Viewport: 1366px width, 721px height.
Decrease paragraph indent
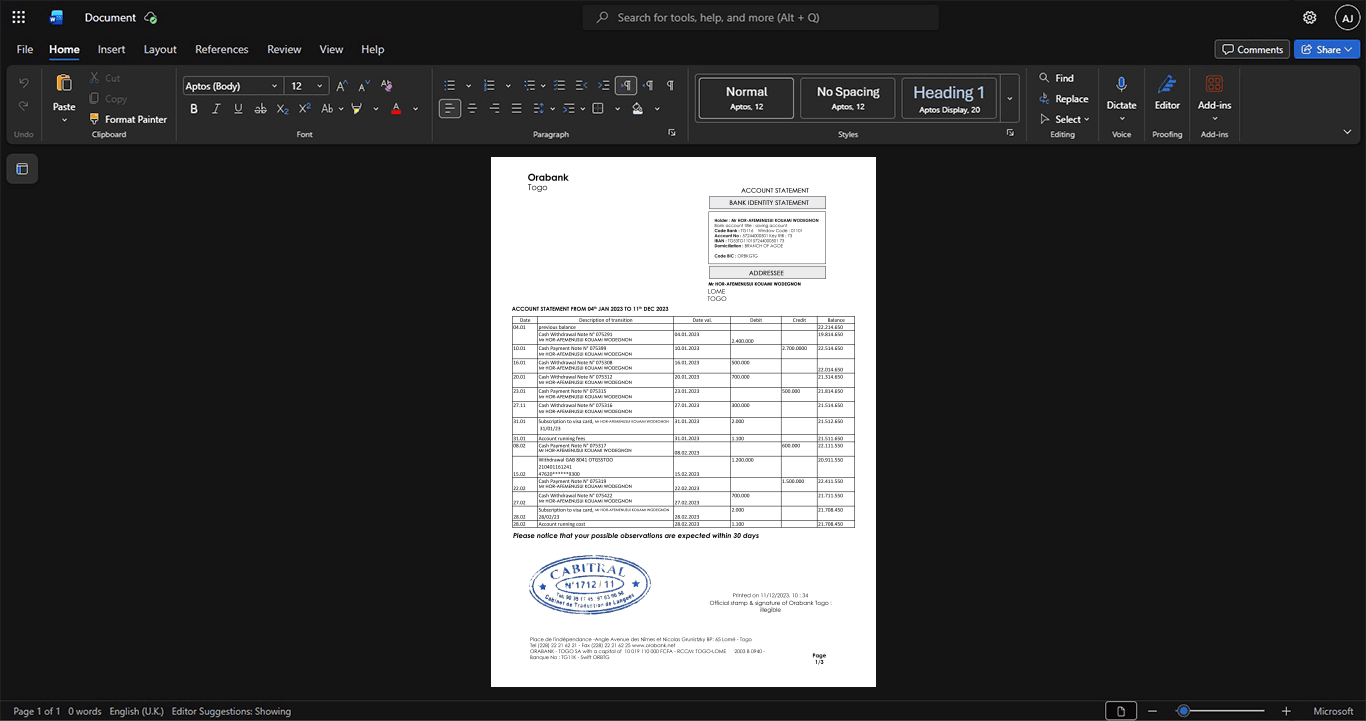point(580,86)
